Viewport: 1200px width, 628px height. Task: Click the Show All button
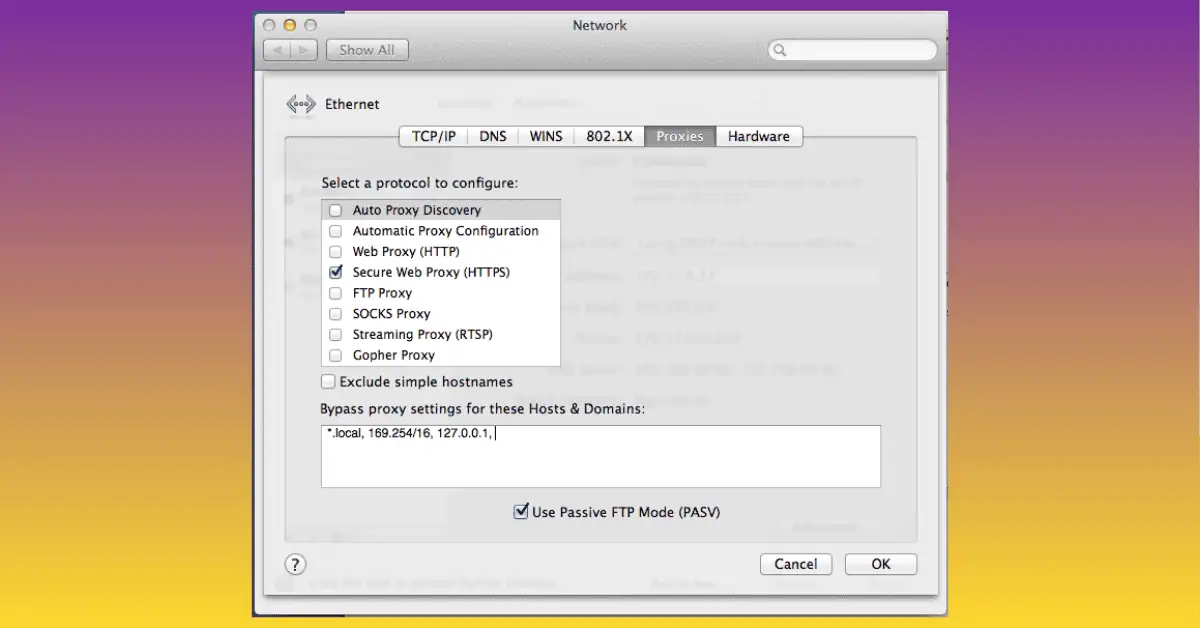coord(366,49)
